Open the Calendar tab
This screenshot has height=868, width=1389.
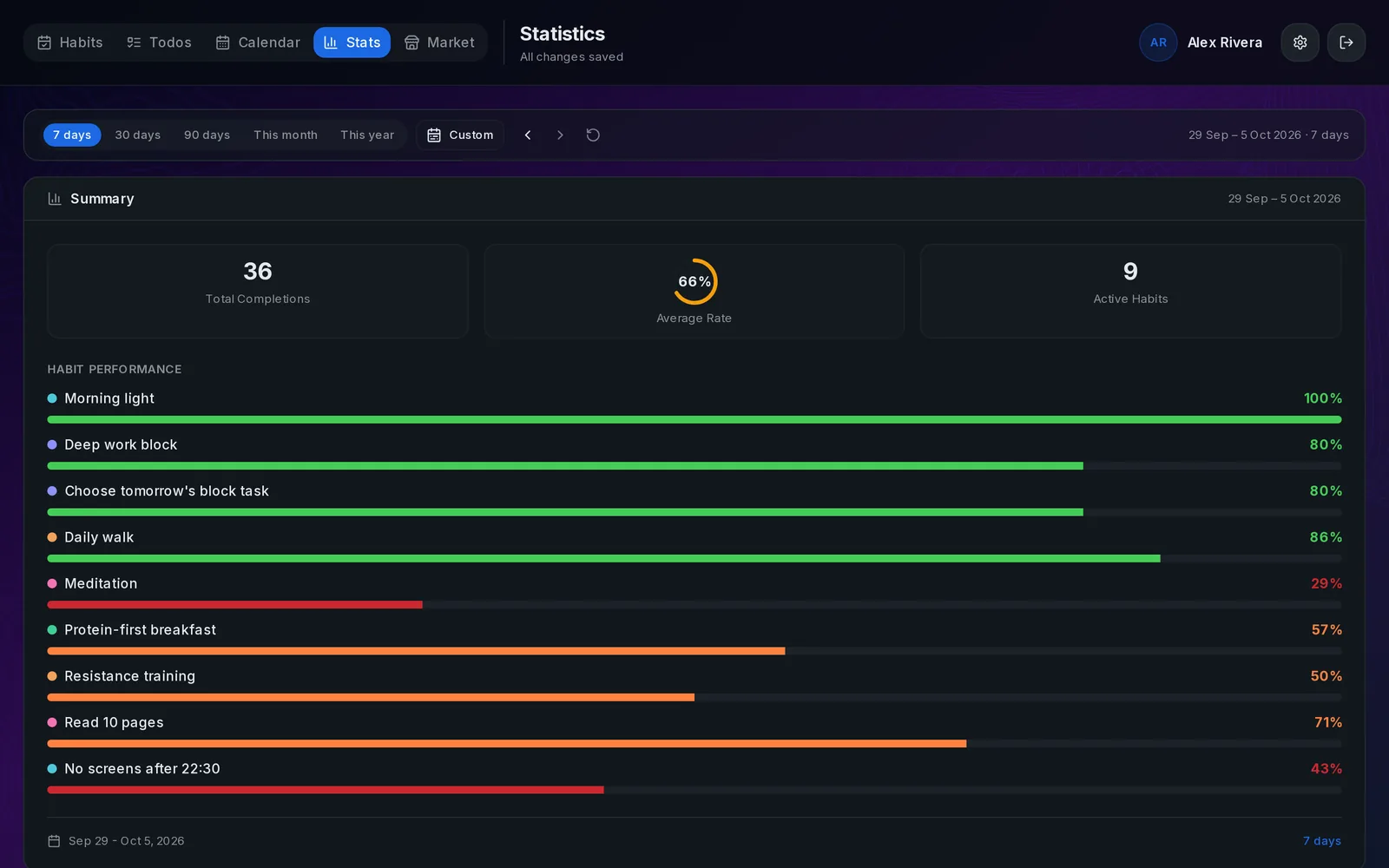258,43
